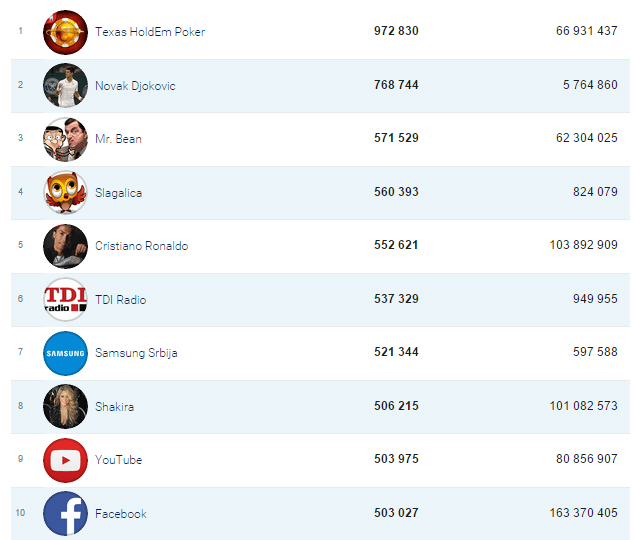Open the Texas HoldEm Poker page link
The height and width of the screenshot is (540, 634).
[150, 32]
